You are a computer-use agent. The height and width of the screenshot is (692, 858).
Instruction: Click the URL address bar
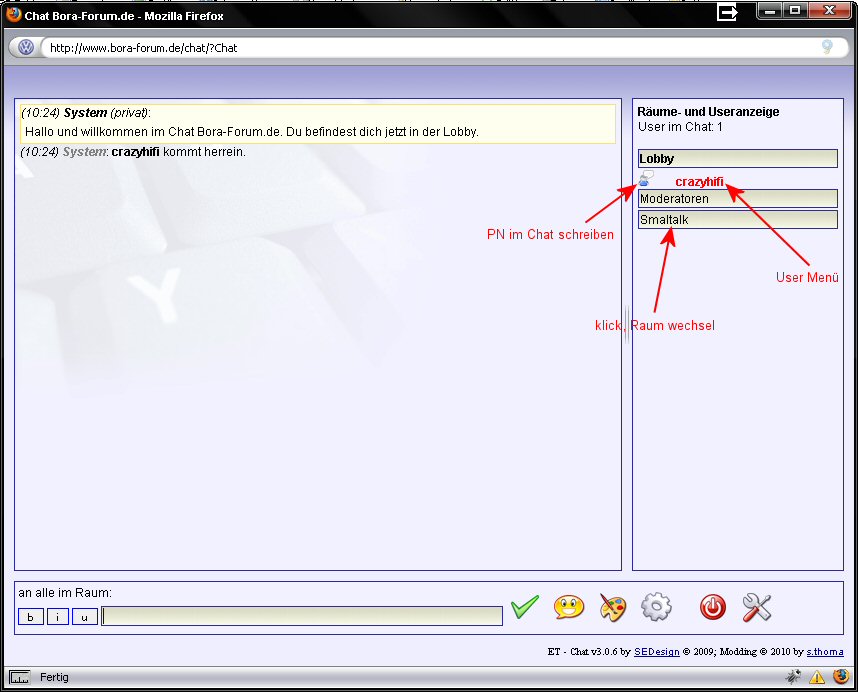tap(432, 48)
